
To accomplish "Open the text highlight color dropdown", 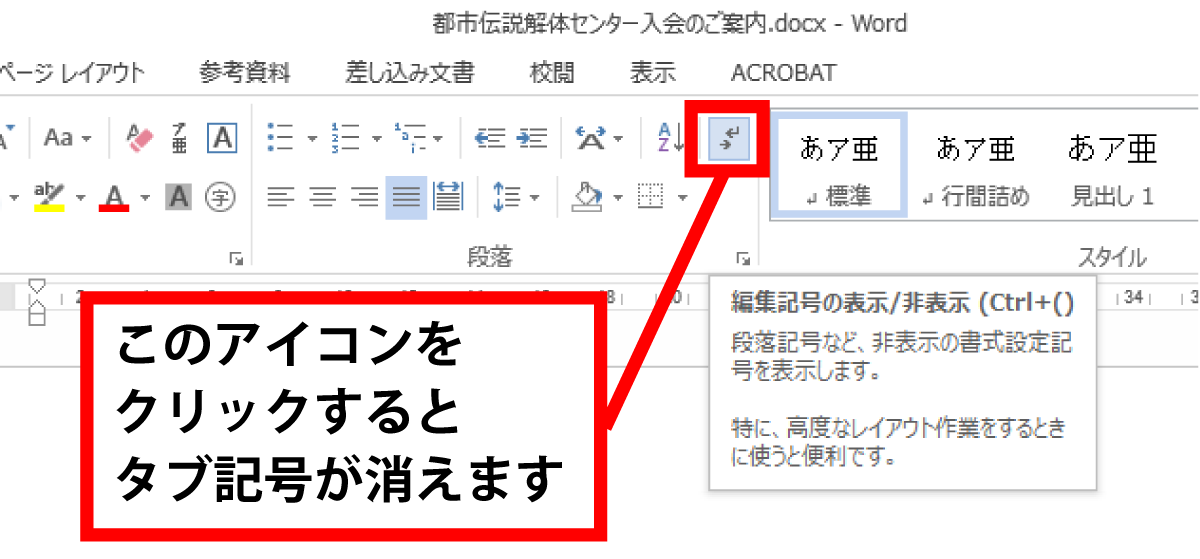I will point(80,198).
